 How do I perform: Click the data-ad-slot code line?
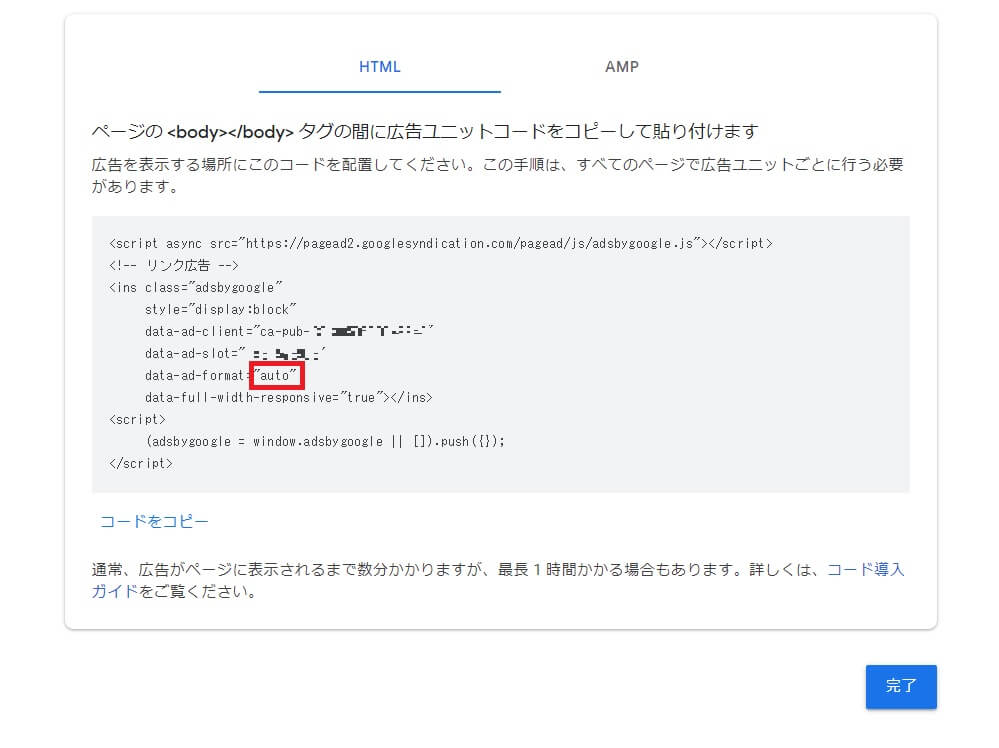235,353
